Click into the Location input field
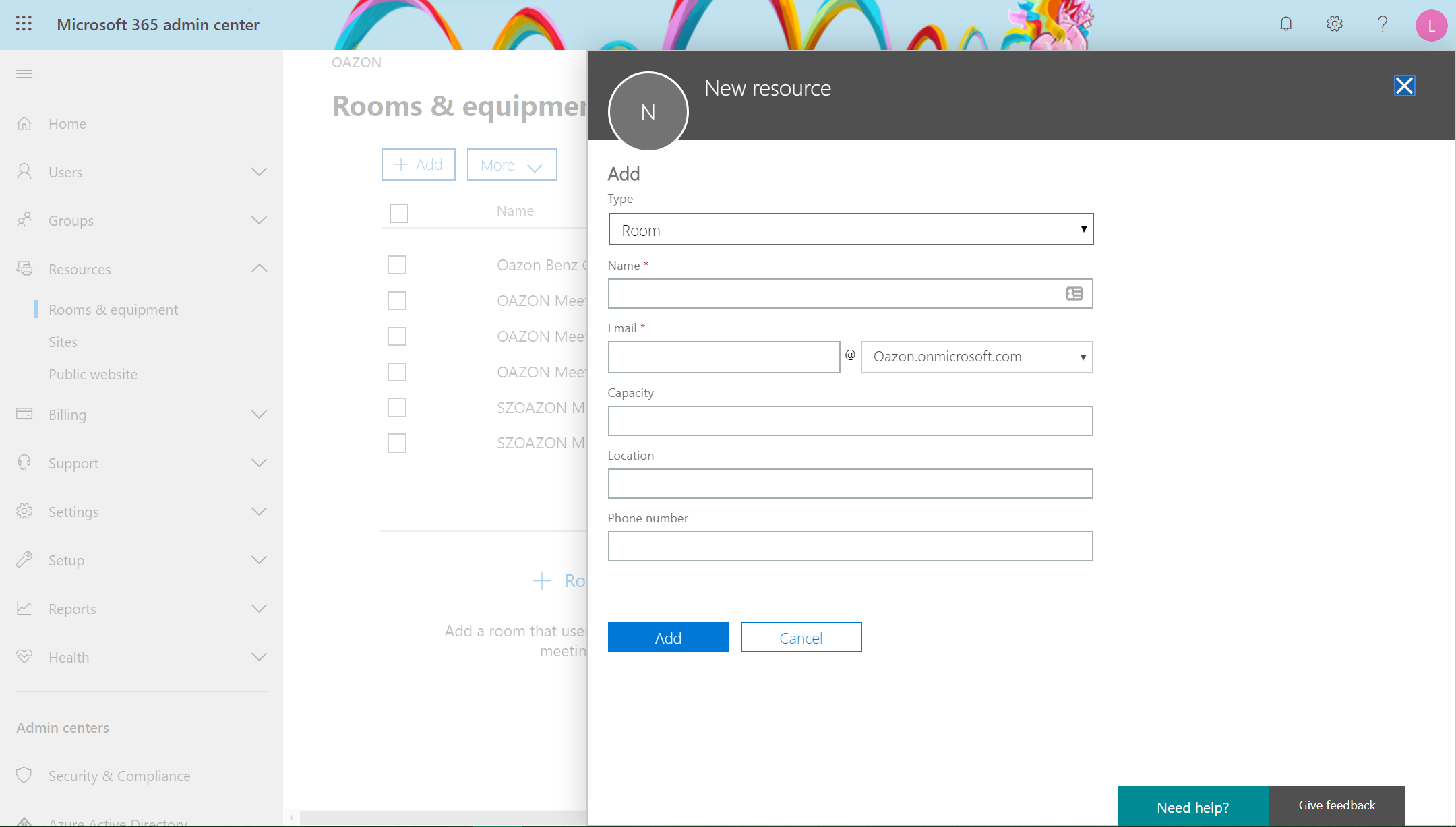Screen dimensions: 1456x827 coord(850,483)
